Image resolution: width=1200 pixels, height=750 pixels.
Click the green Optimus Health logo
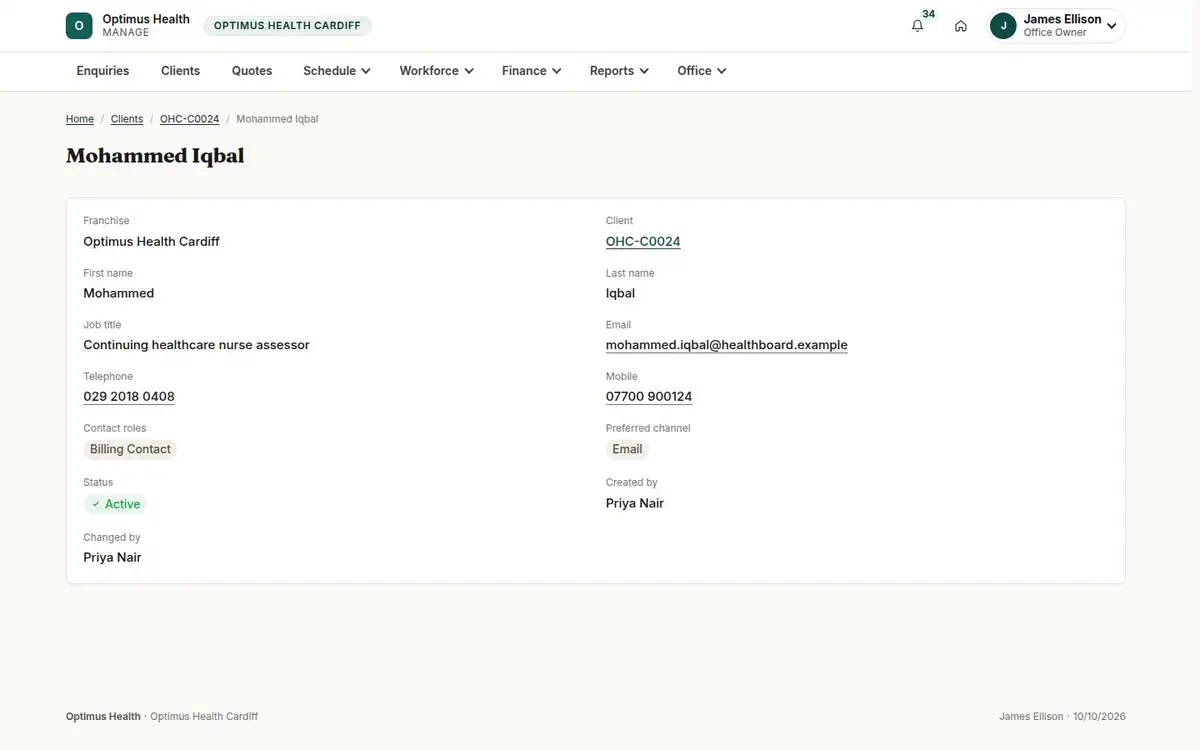coord(79,26)
